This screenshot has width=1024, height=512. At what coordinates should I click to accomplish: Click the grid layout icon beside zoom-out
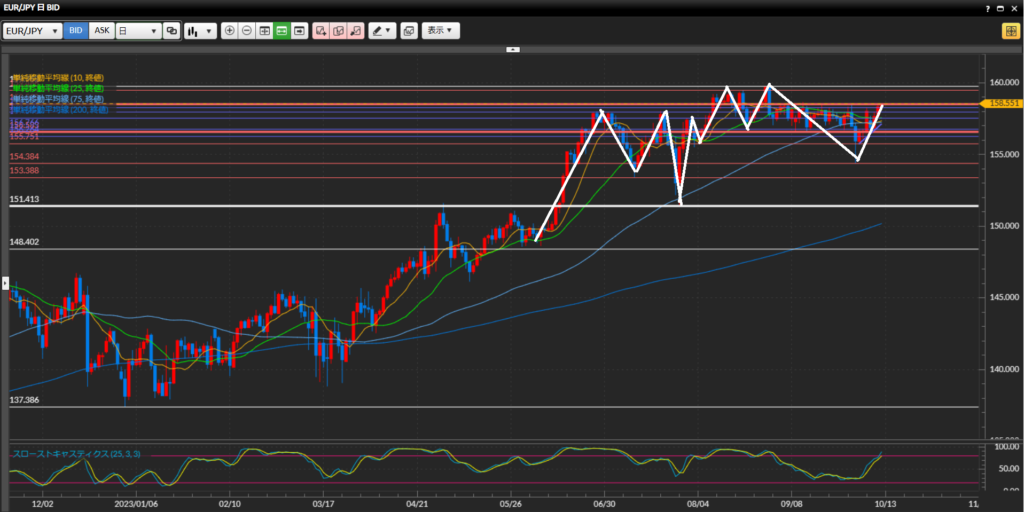coord(264,31)
